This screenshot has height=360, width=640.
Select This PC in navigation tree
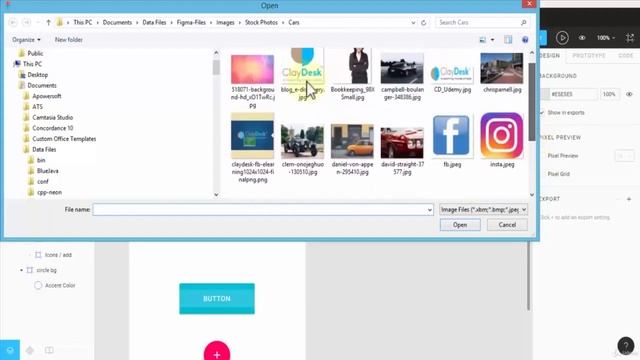tap(32, 64)
